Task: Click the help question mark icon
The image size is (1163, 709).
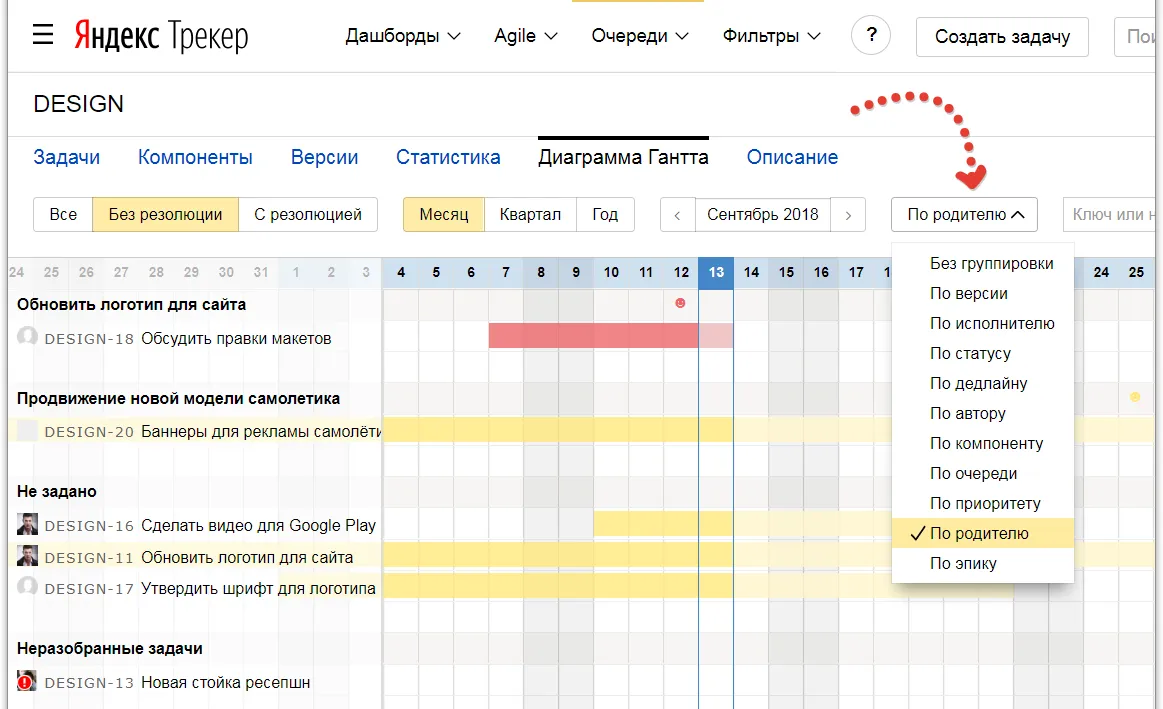Action: click(870, 35)
